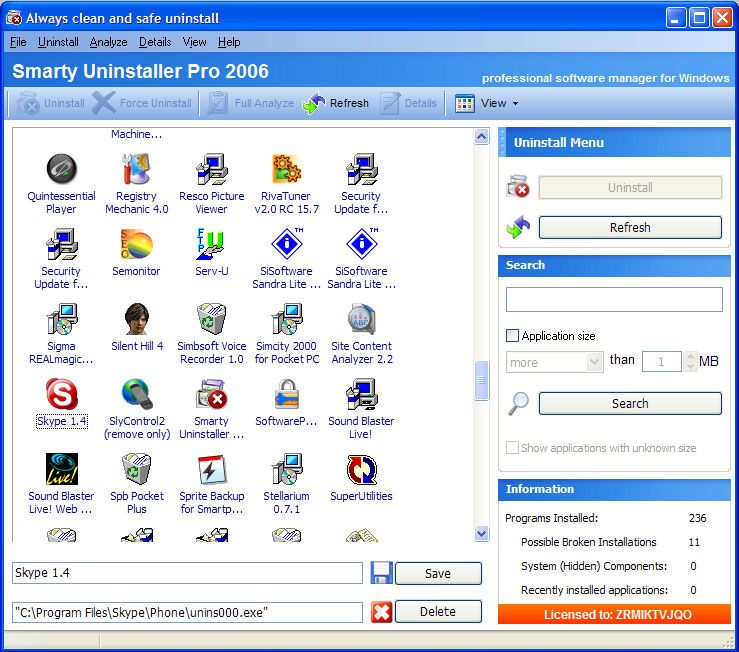The image size is (739, 652).
Task: Open the Analyze menu
Action: 108,42
